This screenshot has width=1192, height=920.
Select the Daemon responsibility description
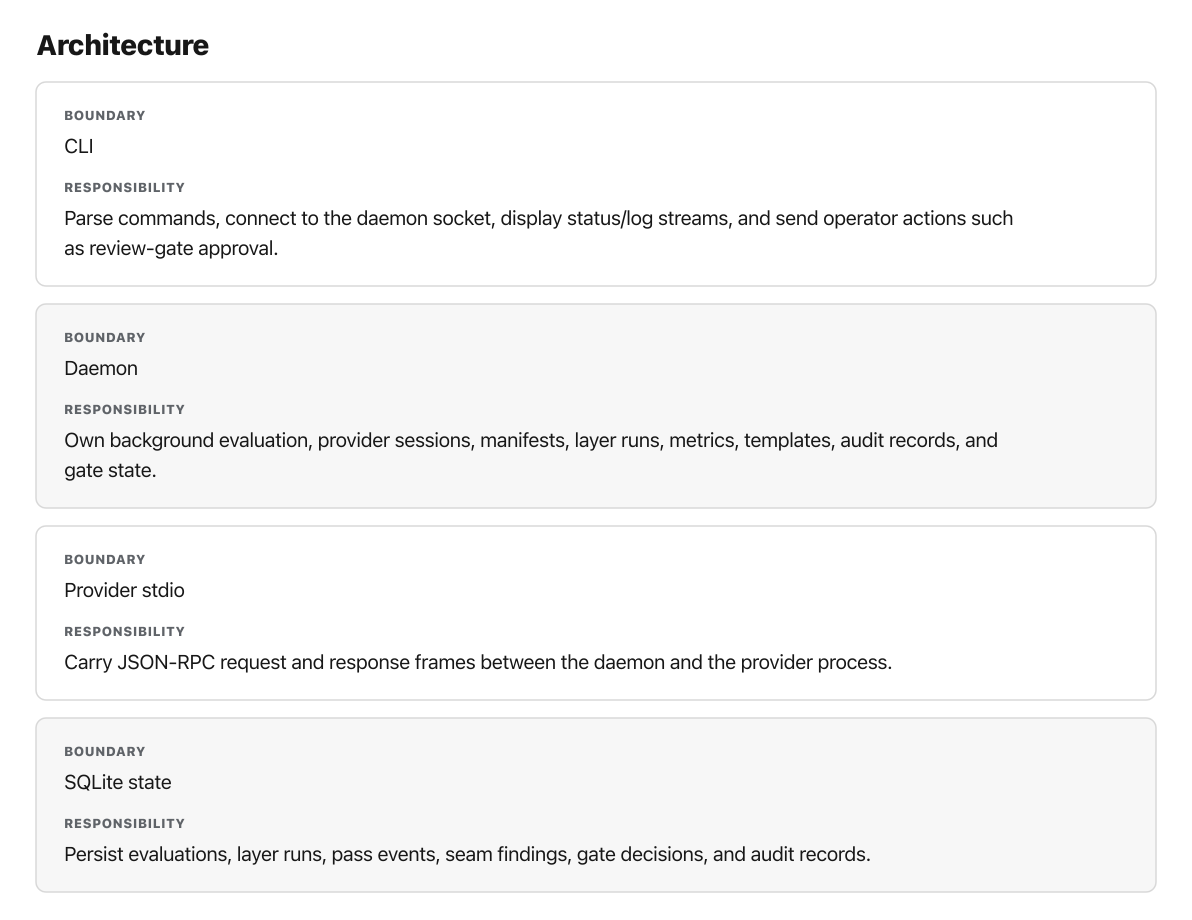pos(531,455)
